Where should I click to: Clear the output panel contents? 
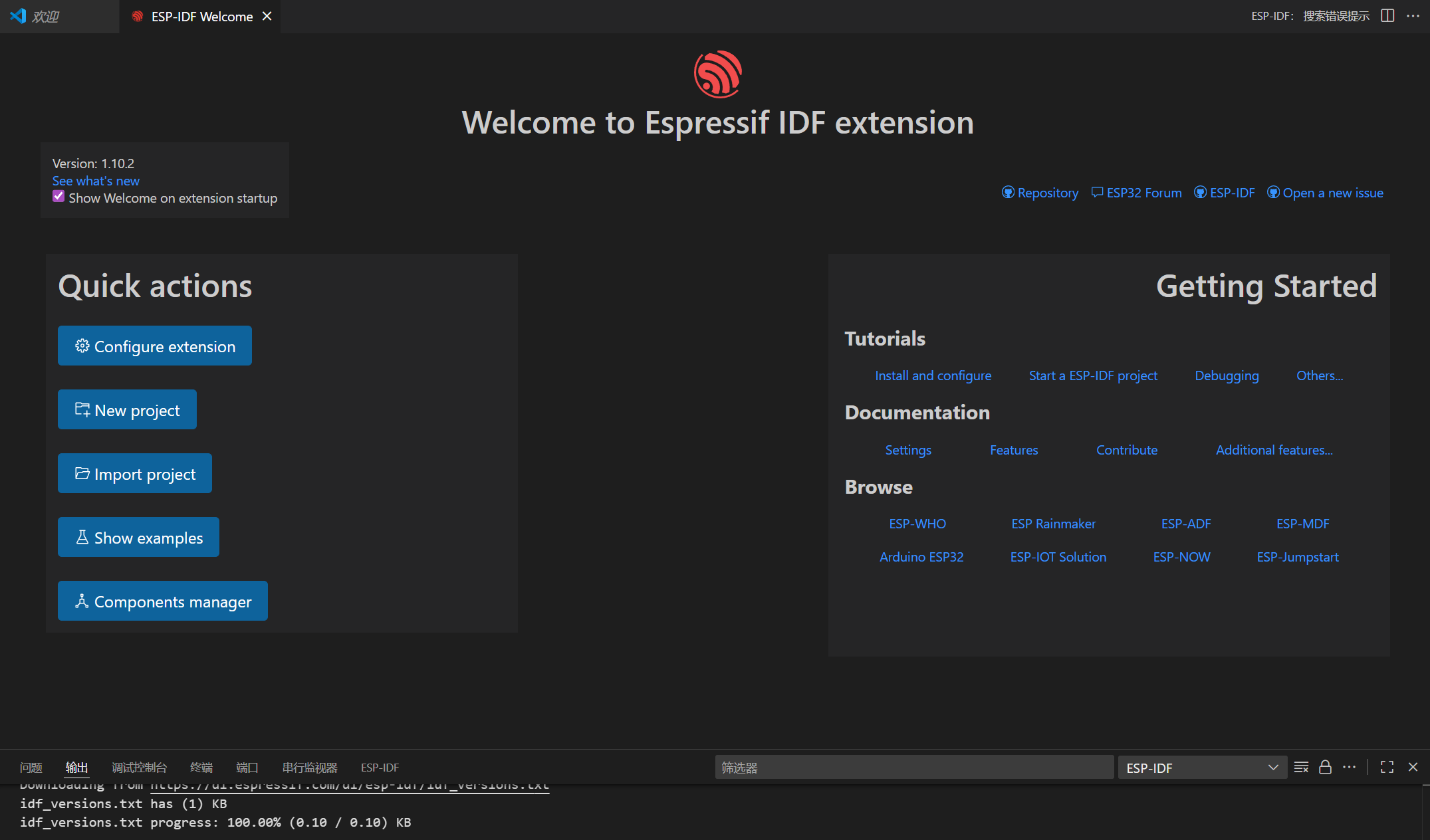[x=1302, y=768]
